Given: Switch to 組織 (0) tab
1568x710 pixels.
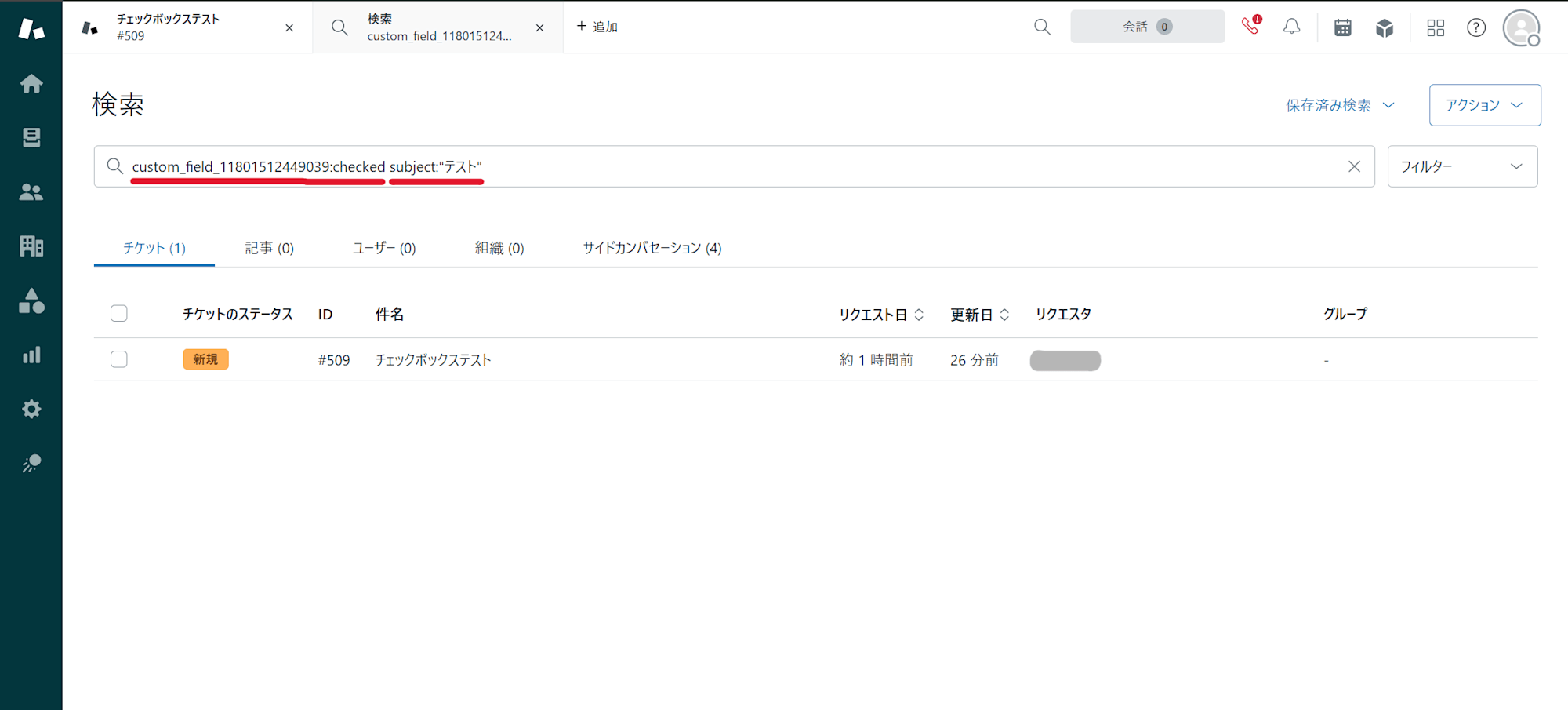Looking at the screenshot, I should coord(499,248).
